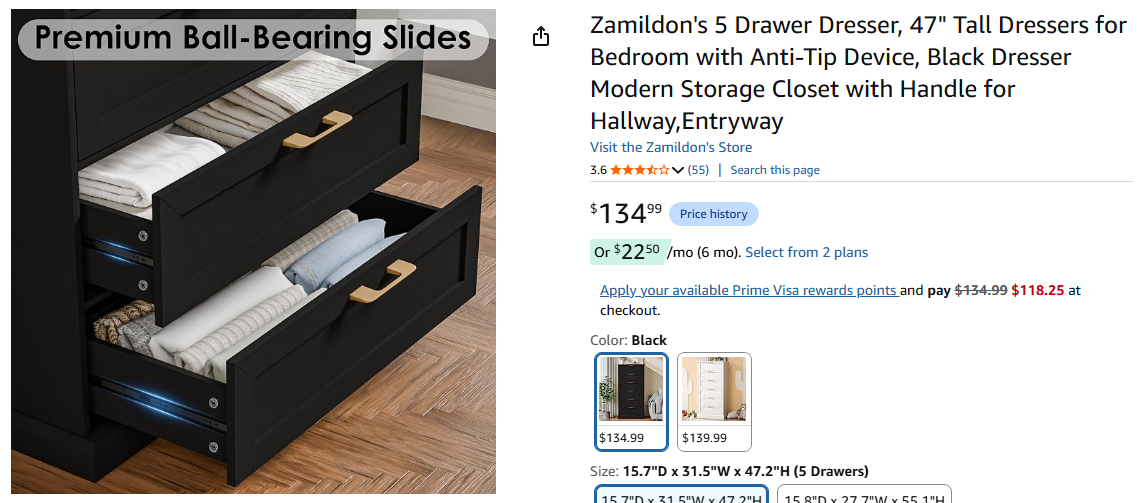Viewport: 1140px width, 503px height.
Task: Click the Premium Ball-Bearing Slides banner
Action: click(253, 39)
